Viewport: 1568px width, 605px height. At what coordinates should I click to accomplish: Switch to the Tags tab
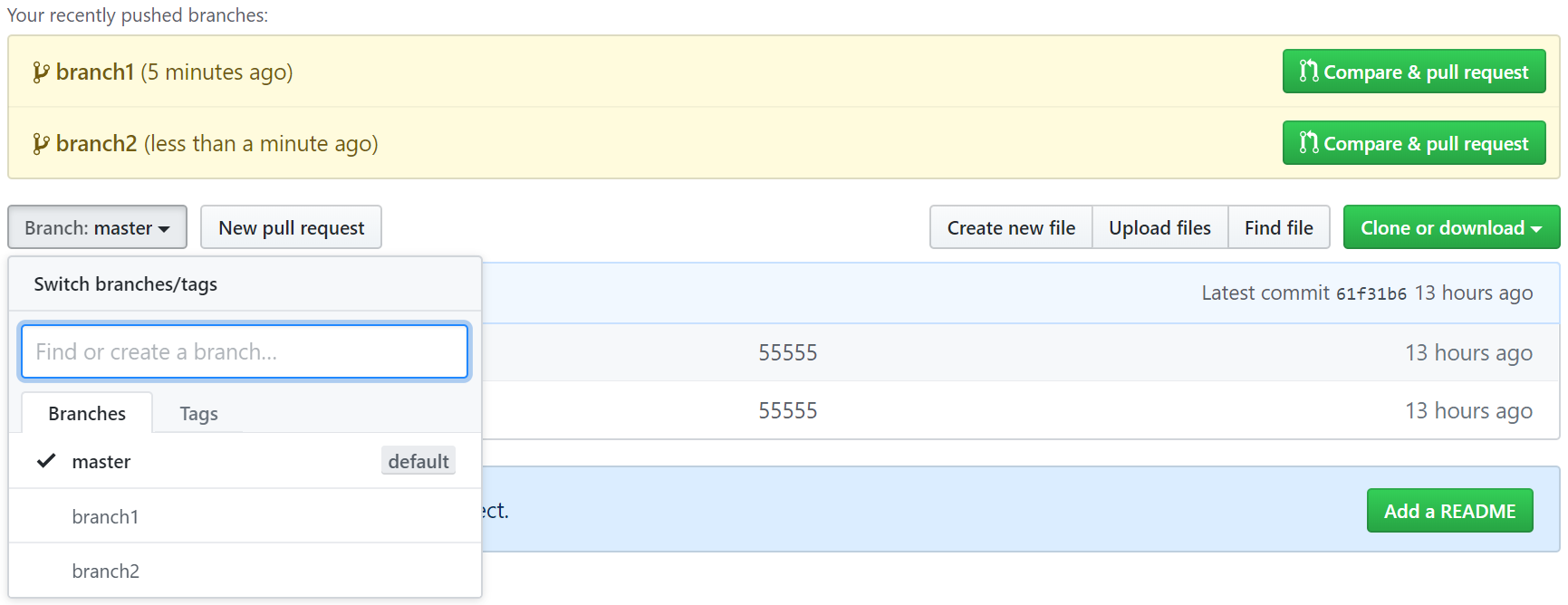click(x=198, y=414)
